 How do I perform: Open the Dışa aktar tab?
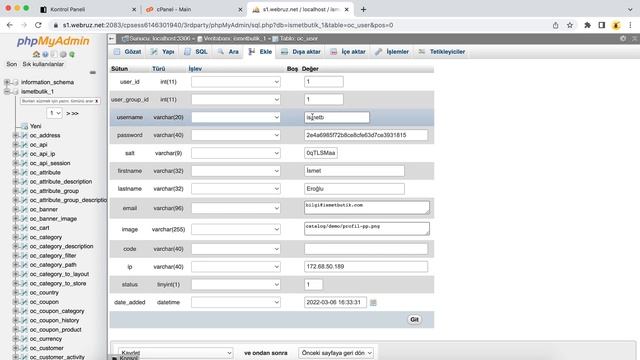click(301, 52)
